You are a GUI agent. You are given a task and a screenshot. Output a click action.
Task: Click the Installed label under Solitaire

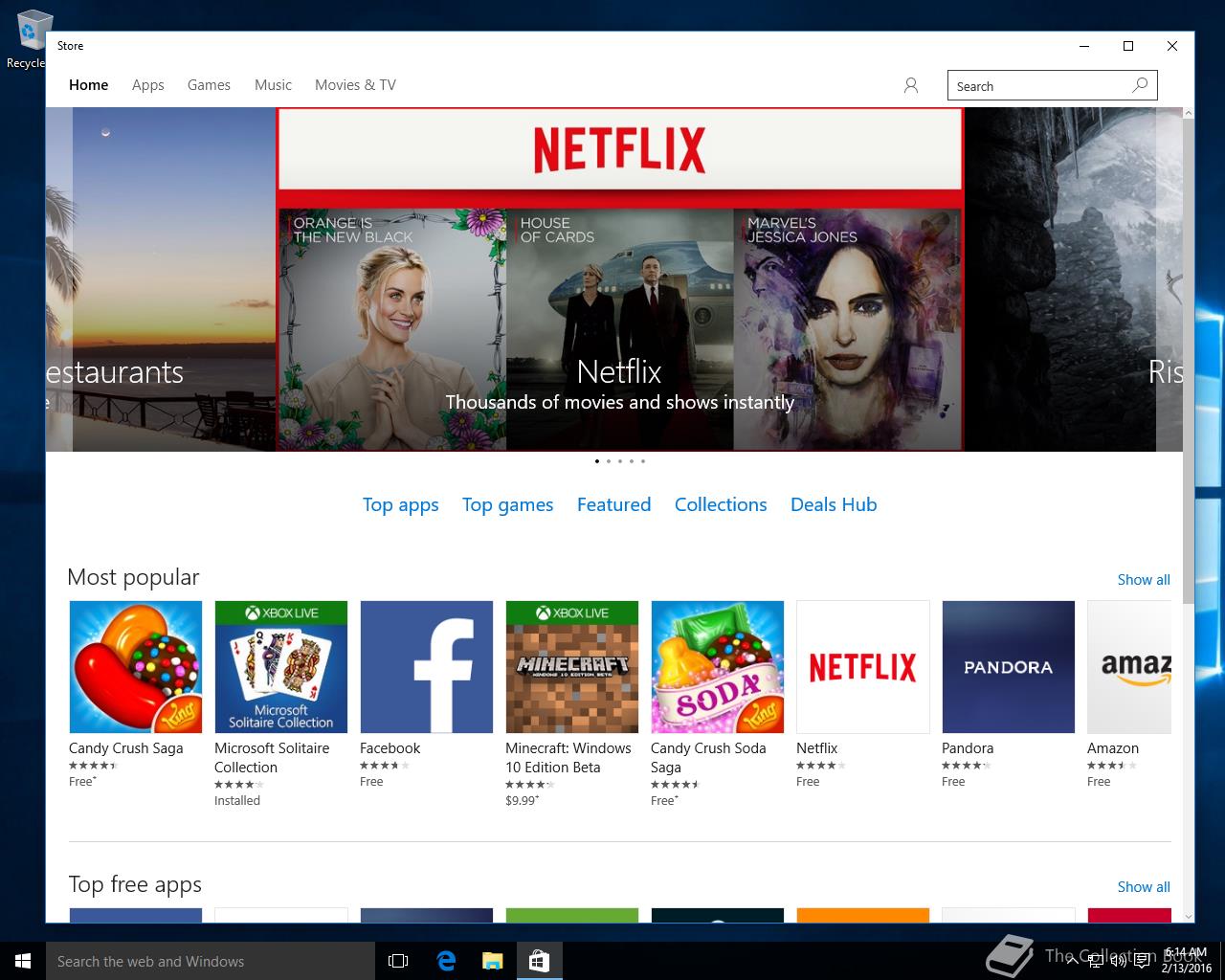click(237, 800)
